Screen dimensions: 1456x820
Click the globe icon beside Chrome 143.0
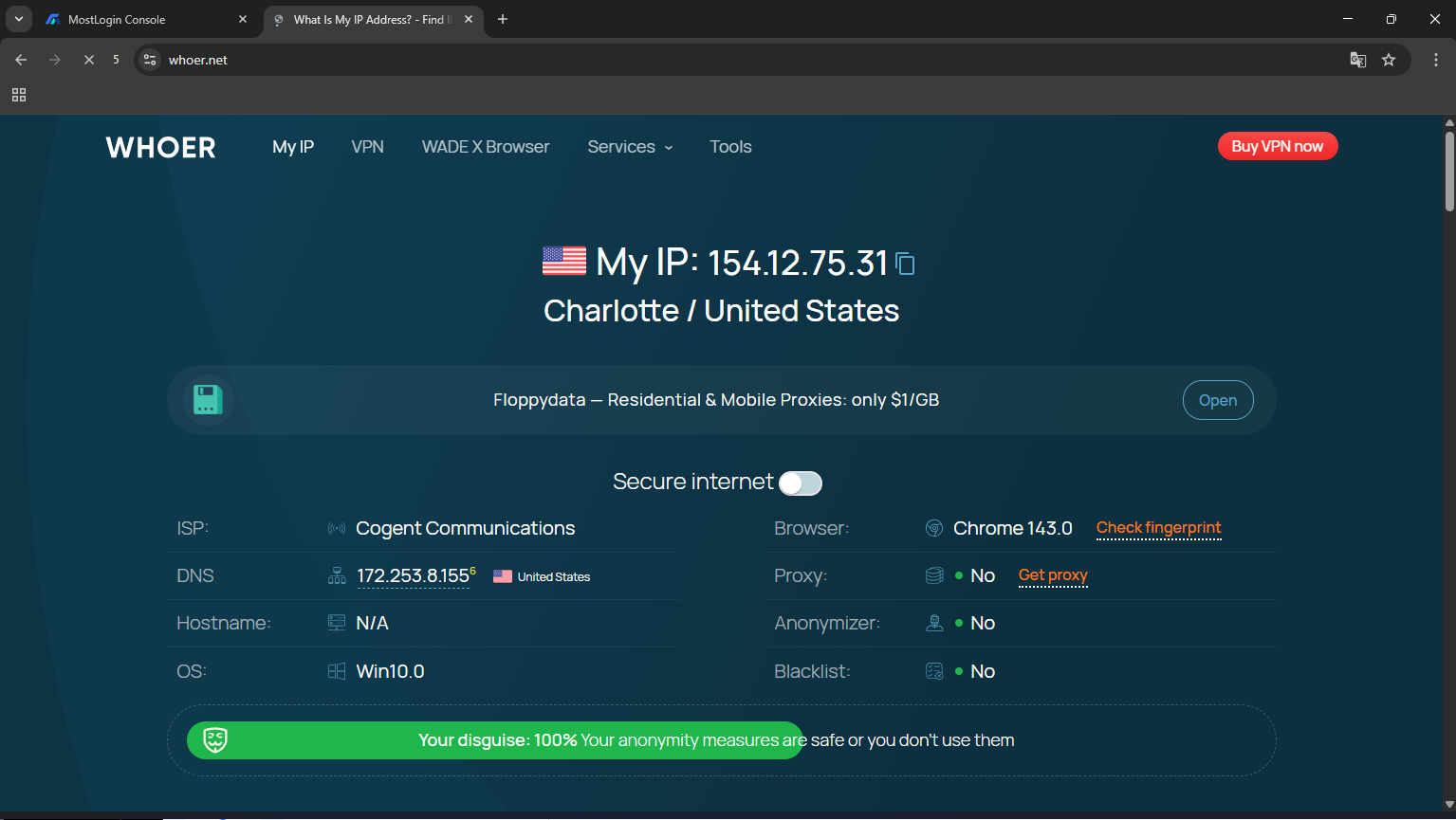coord(934,528)
